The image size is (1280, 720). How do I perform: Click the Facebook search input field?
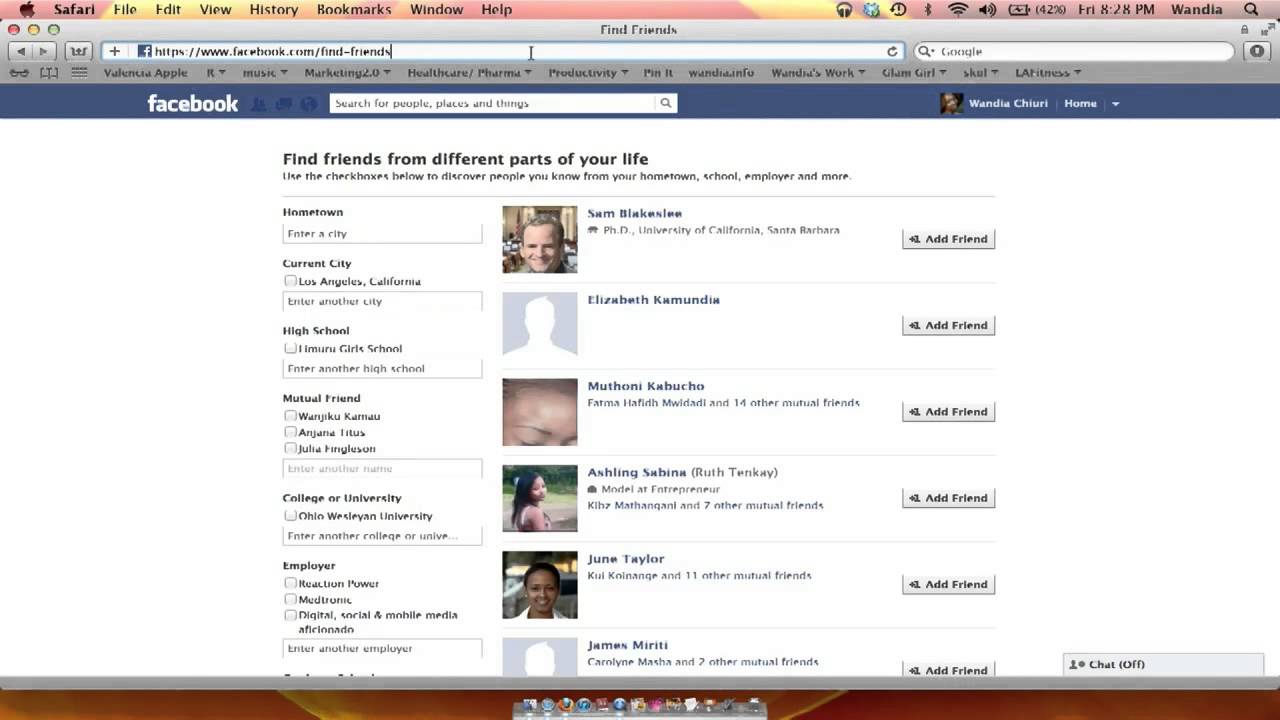click(x=492, y=103)
